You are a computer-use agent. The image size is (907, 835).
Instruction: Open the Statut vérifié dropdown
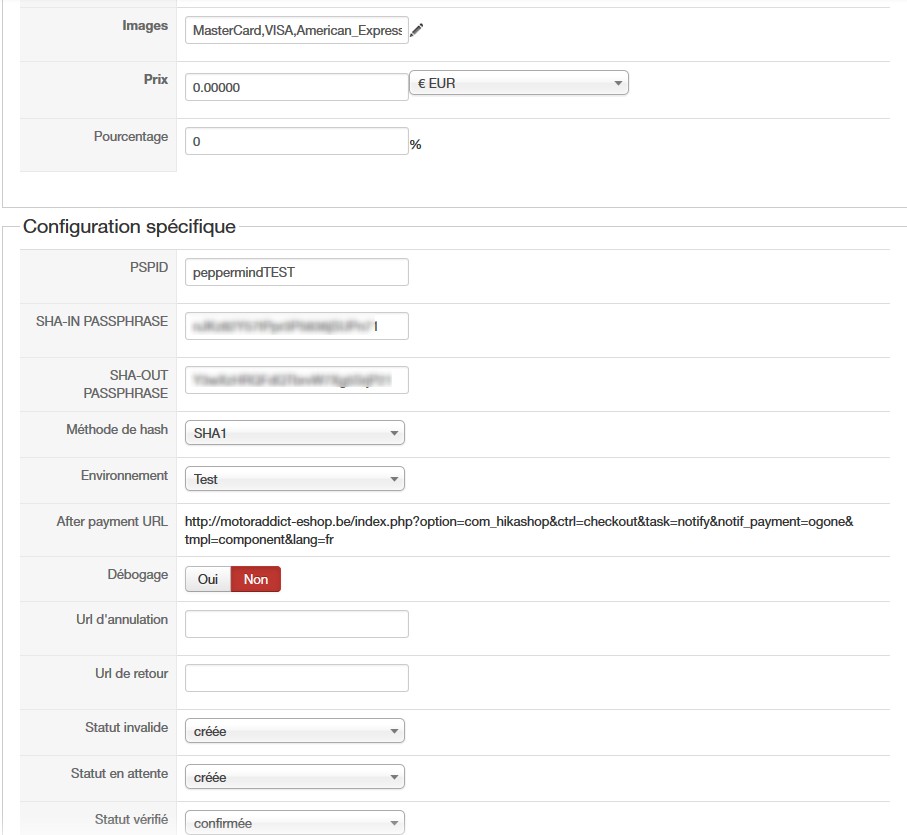tap(295, 823)
